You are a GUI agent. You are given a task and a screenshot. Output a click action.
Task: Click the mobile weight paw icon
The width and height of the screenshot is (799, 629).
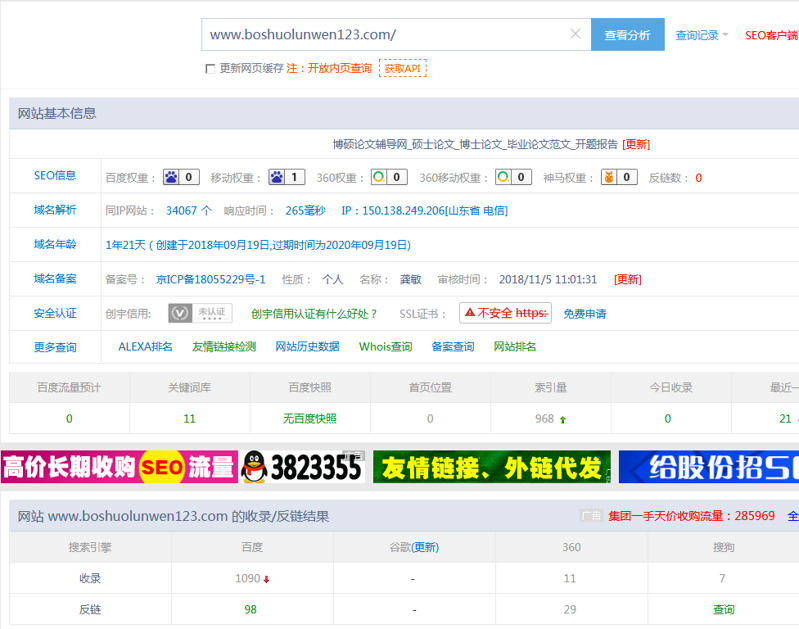click(276, 177)
